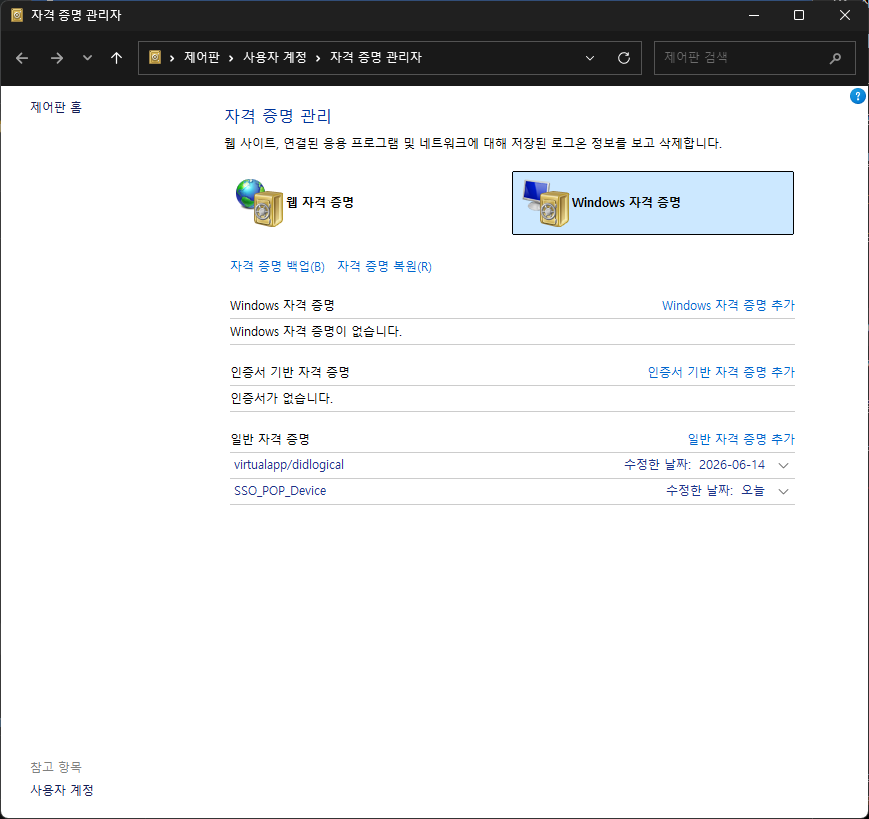This screenshot has width=869, height=819.
Task: Click 일반 자격 증명 추가 link
Action: point(741,439)
